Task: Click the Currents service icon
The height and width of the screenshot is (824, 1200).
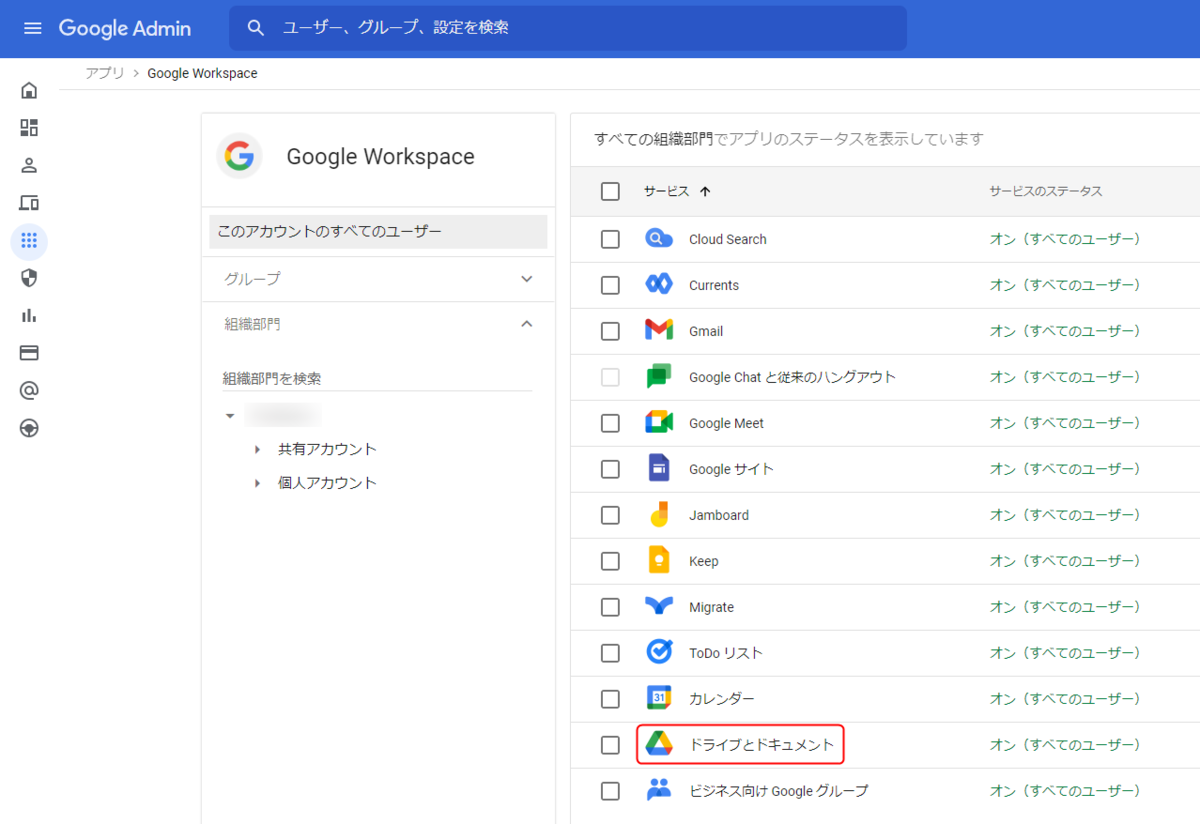Action: pos(659,285)
